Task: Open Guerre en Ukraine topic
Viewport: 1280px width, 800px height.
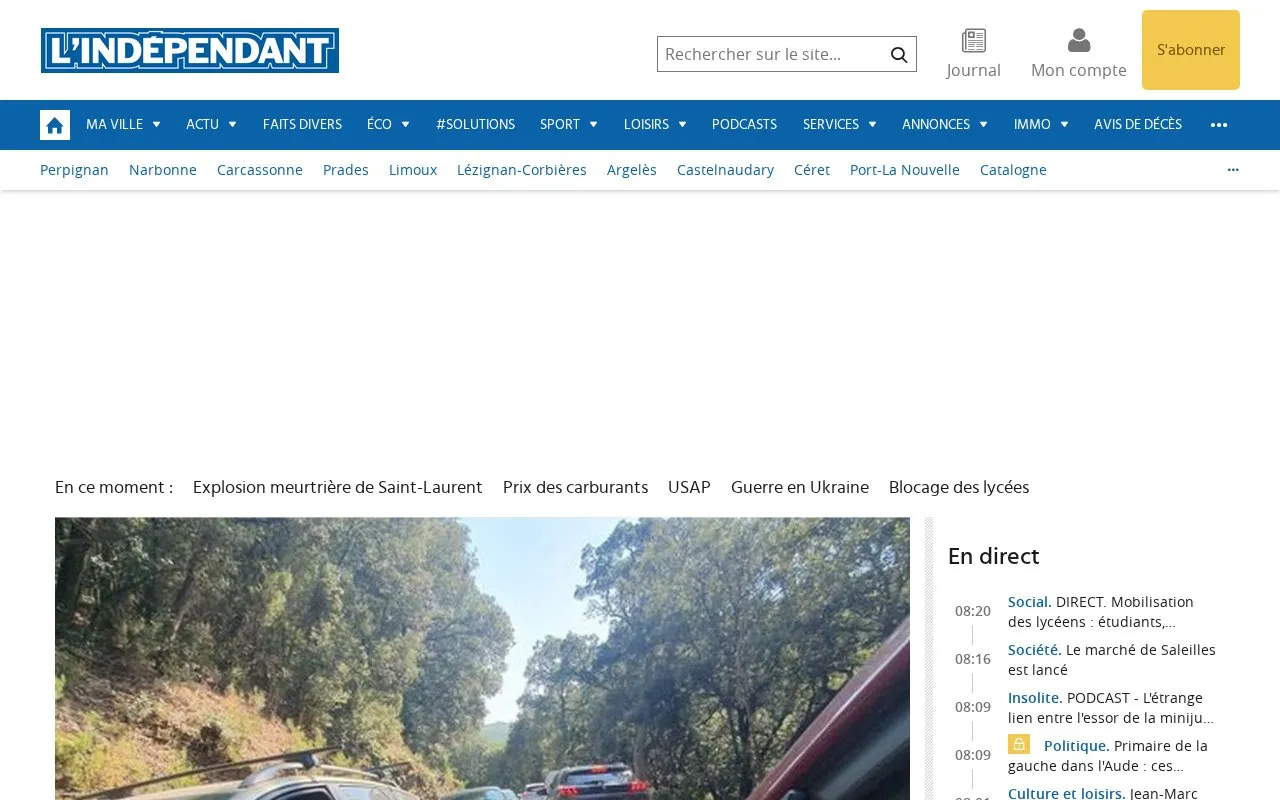Action: 800,487
